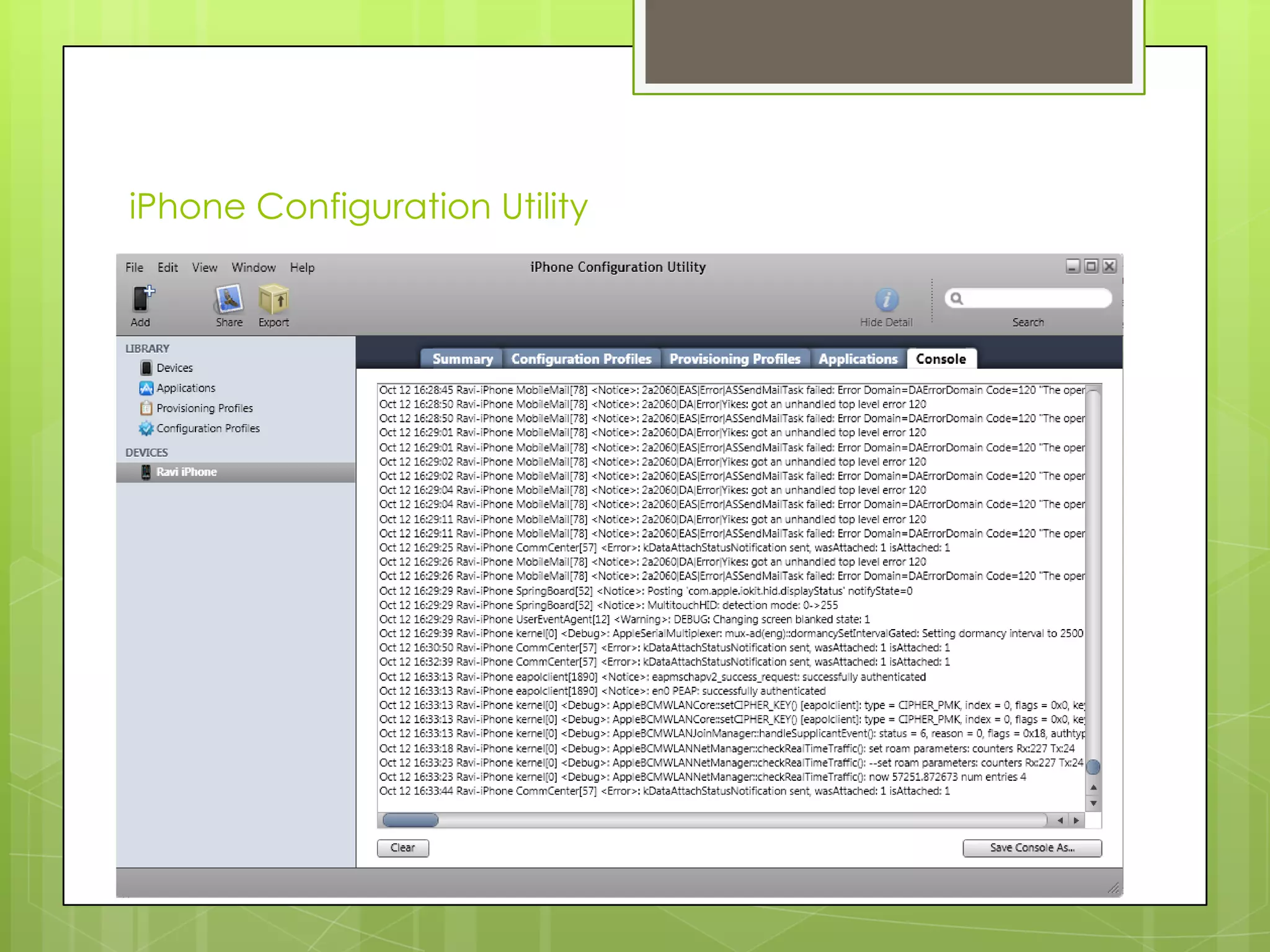
Task: Click log line Oct 12 16:29:25 CommCenter error
Action: (665, 548)
